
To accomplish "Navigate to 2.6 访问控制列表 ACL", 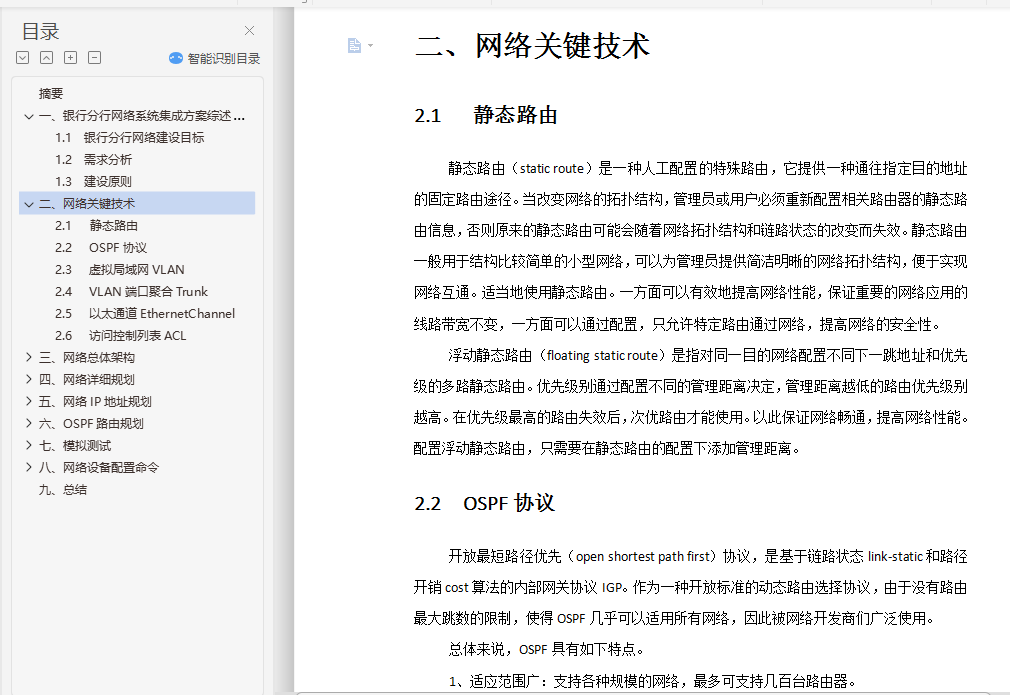I will tap(120, 336).
